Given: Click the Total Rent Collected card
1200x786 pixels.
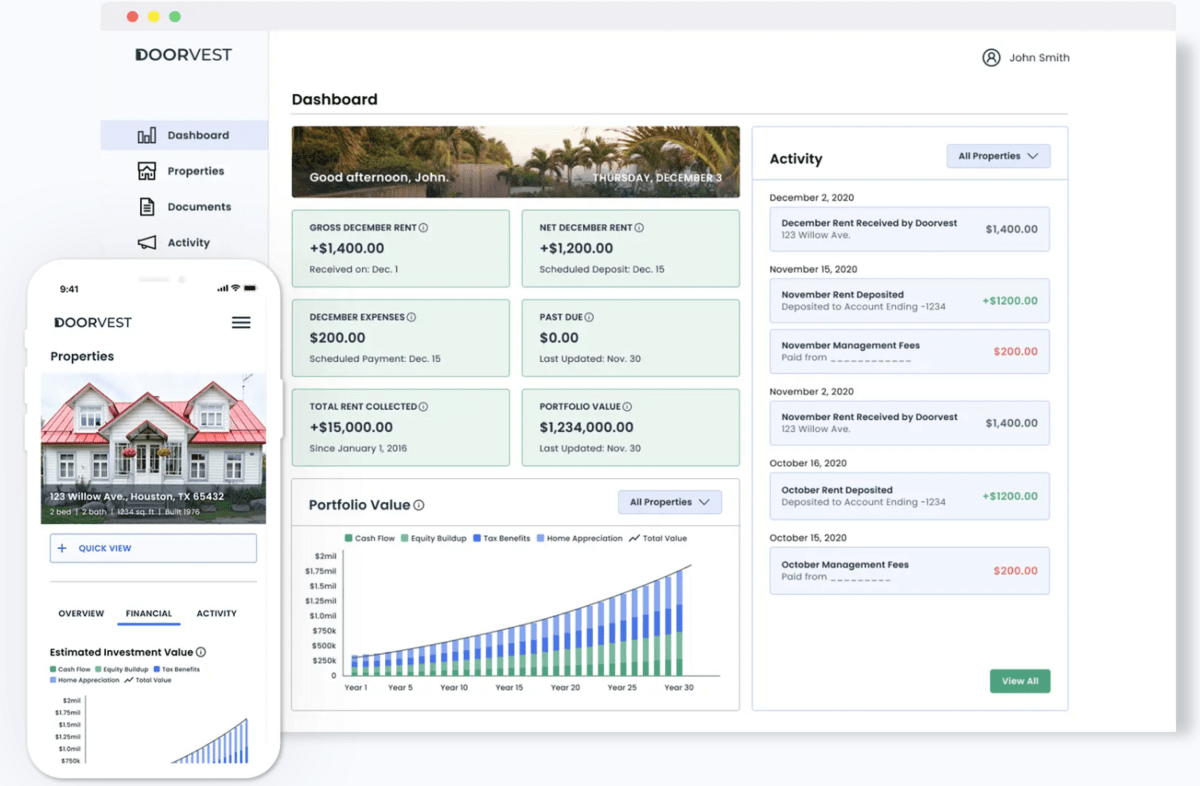Looking at the screenshot, I should pos(400,428).
